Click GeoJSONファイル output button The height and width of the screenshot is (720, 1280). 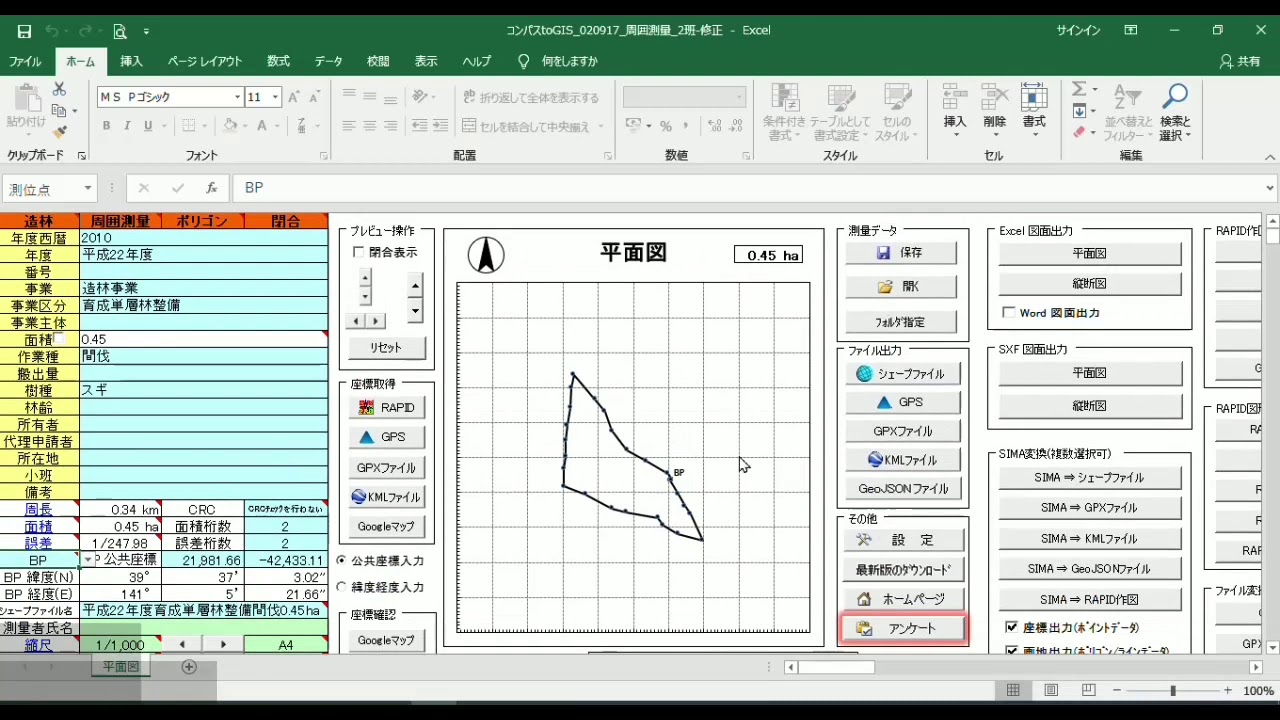click(903, 489)
